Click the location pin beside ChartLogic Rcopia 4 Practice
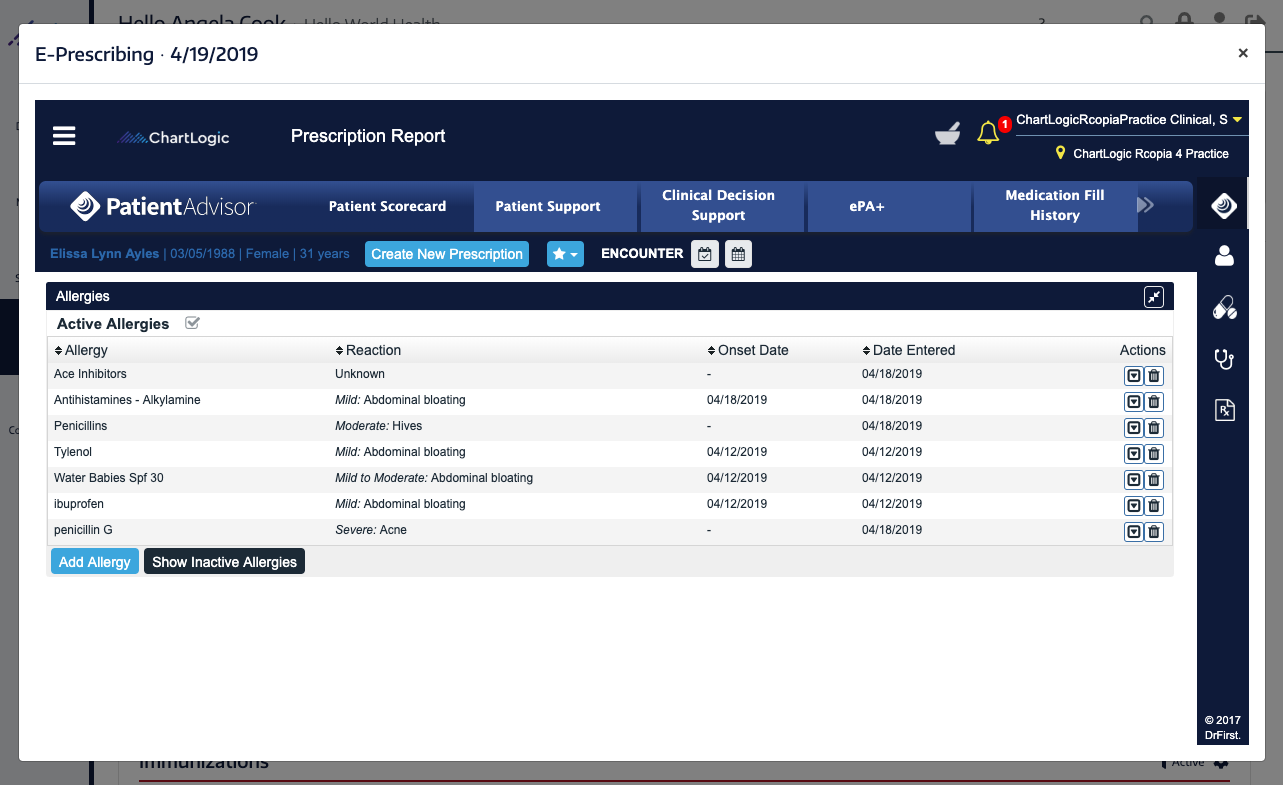The width and height of the screenshot is (1283, 785). point(1061,154)
